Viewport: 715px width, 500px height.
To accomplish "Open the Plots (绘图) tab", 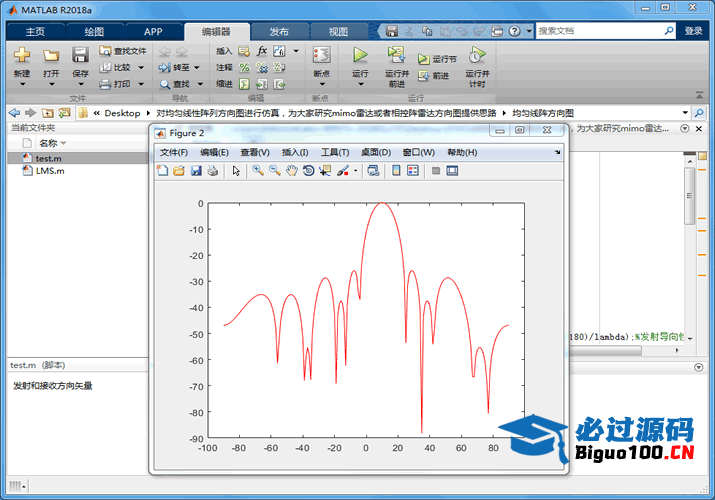I will (x=94, y=31).
